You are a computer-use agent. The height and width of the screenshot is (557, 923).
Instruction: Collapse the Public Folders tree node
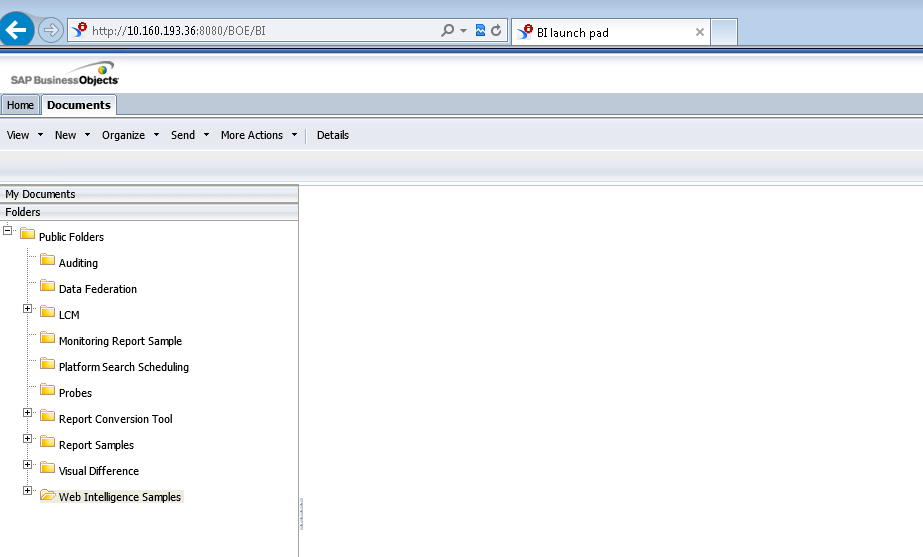pos(8,230)
